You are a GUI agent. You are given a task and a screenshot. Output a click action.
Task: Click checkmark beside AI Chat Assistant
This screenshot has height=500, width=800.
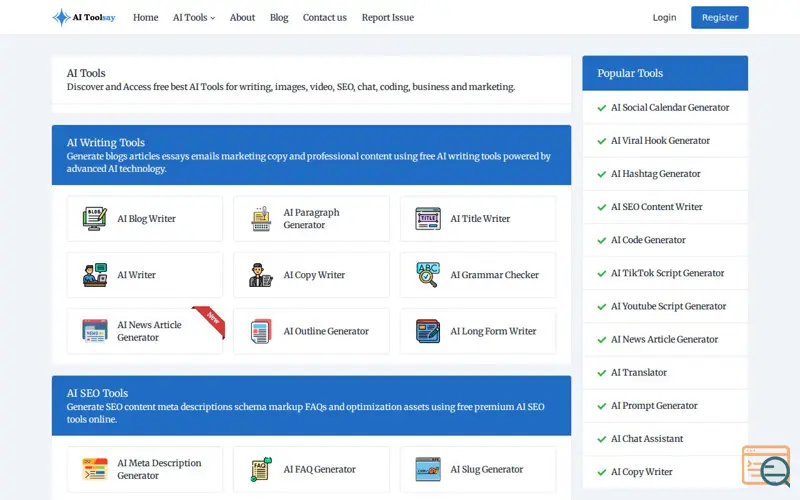(602, 439)
